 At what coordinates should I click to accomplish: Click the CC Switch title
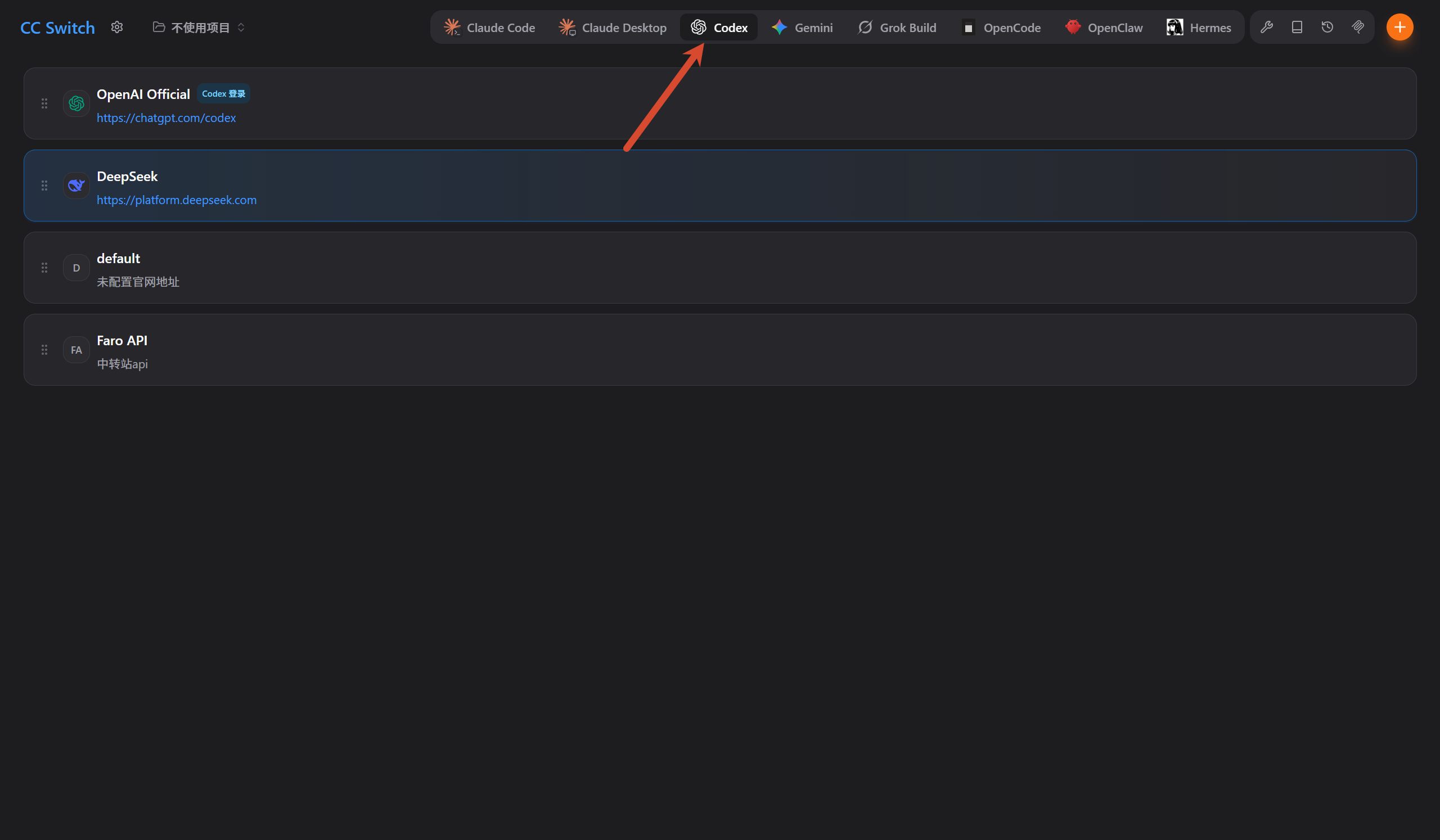58,28
